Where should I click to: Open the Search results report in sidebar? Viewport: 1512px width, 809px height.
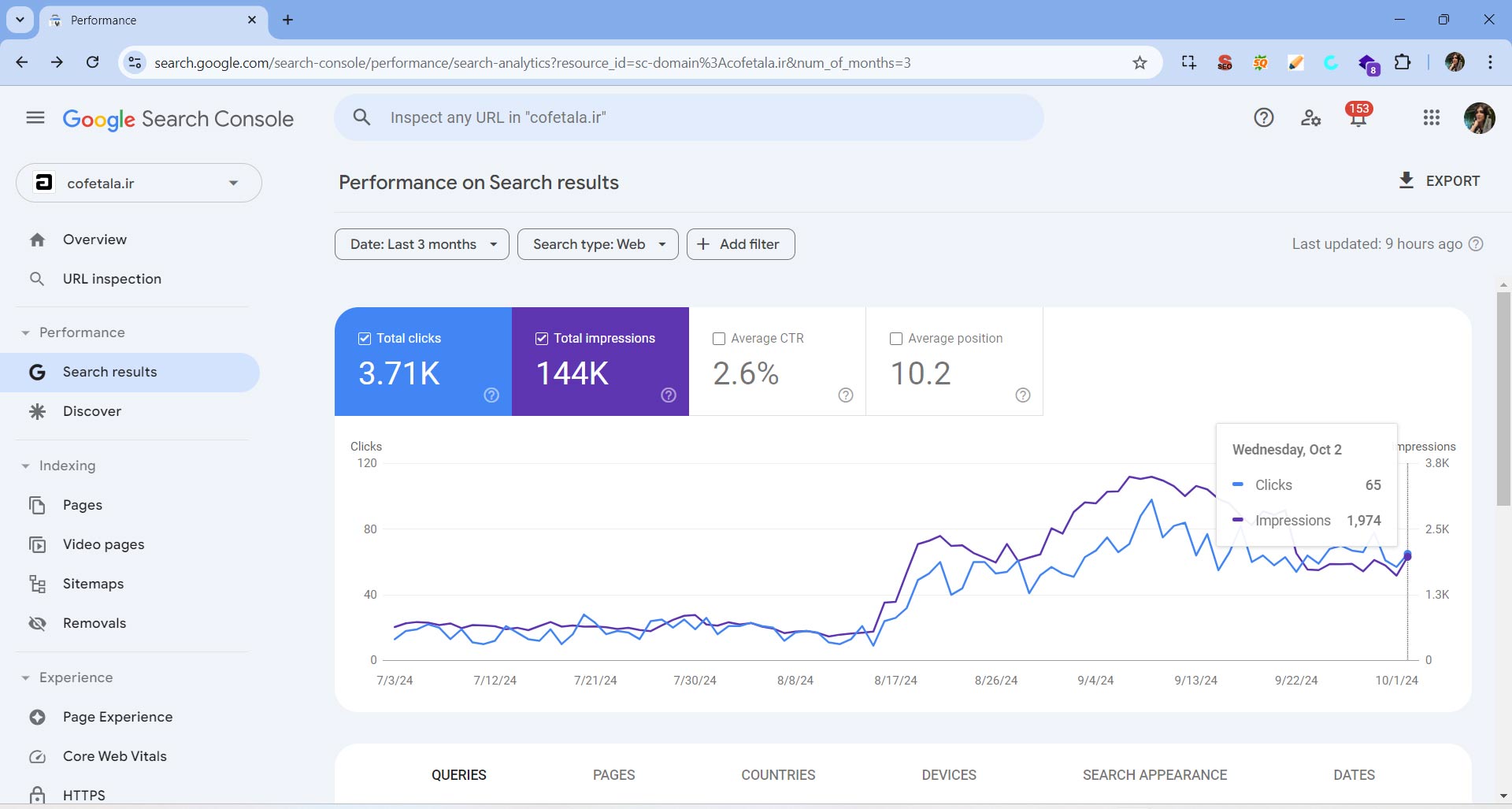[109, 372]
